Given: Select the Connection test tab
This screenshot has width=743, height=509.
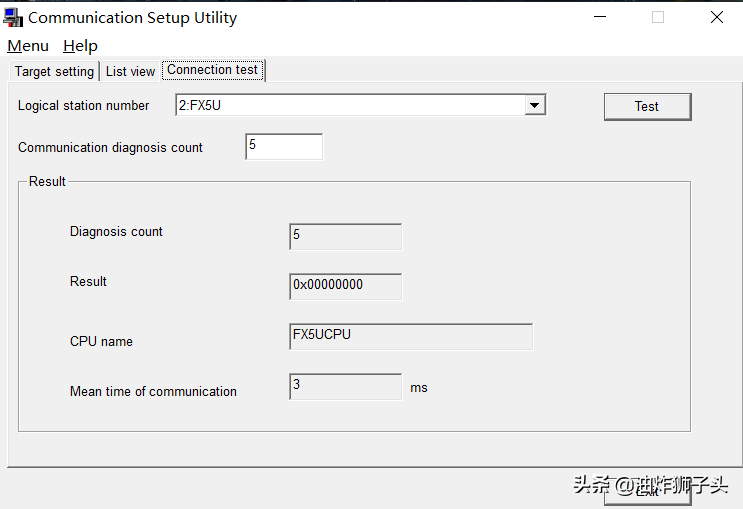Looking at the screenshot, I should [212, 70].
